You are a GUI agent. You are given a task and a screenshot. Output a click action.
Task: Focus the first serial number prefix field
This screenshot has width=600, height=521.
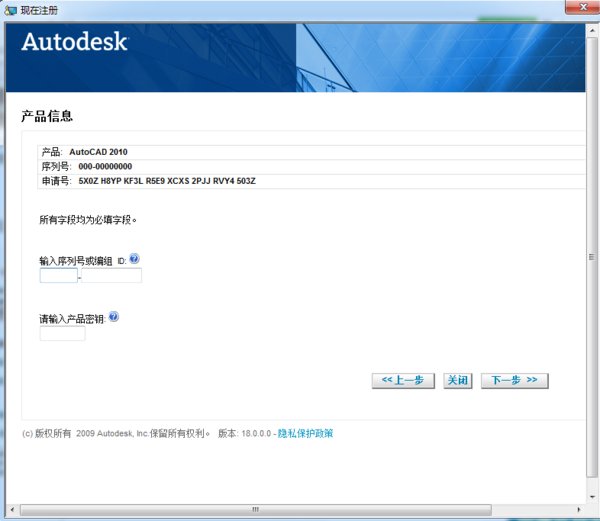[59, 275]
